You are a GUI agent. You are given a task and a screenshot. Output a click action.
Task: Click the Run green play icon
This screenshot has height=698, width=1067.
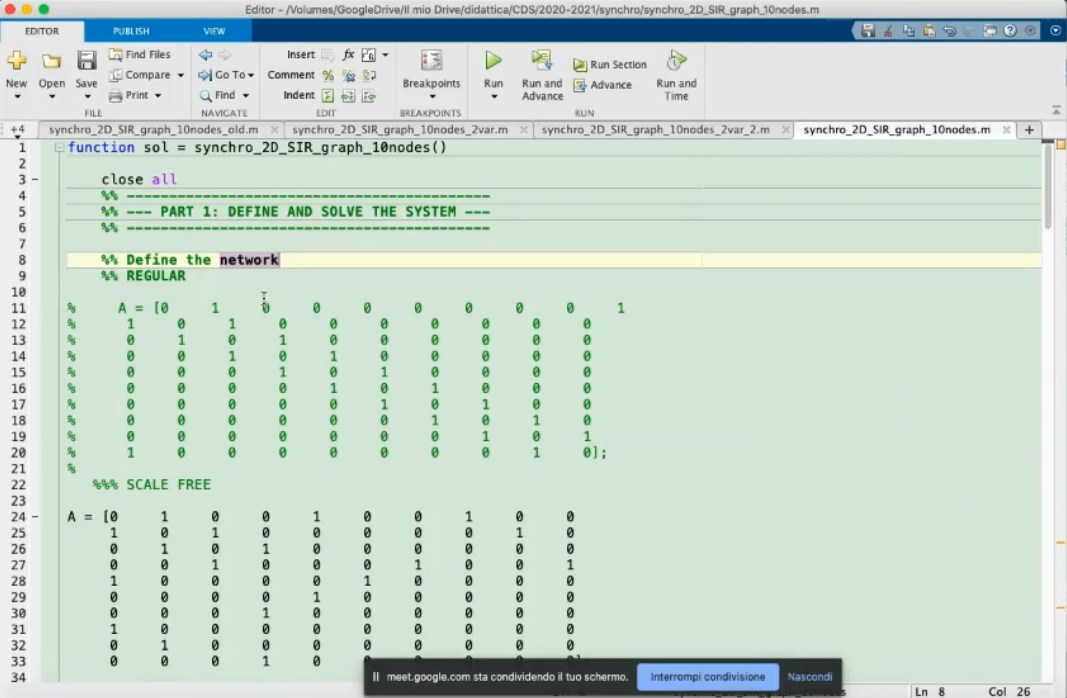pos(493,62)
